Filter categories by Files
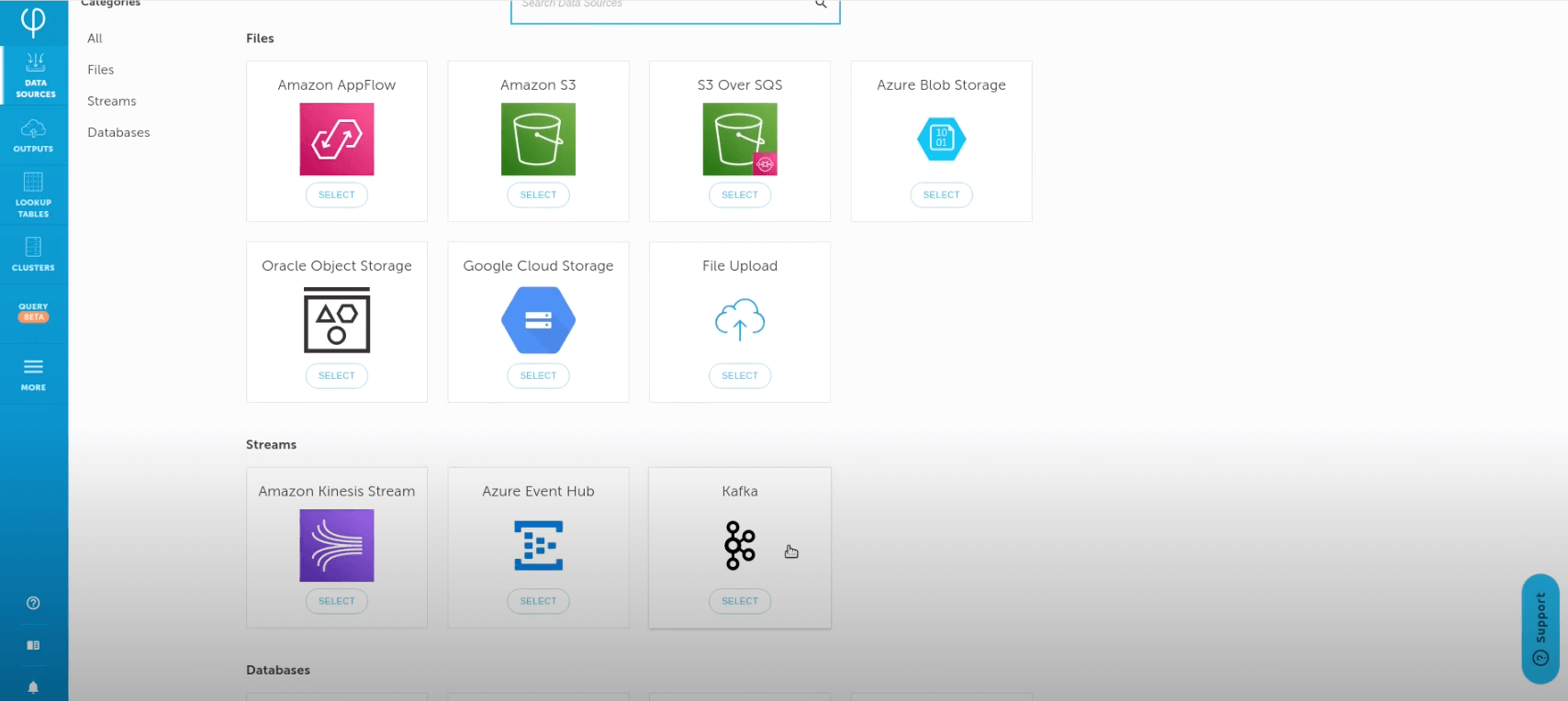Screen dimensions: 1568x701 click(101, 70)
